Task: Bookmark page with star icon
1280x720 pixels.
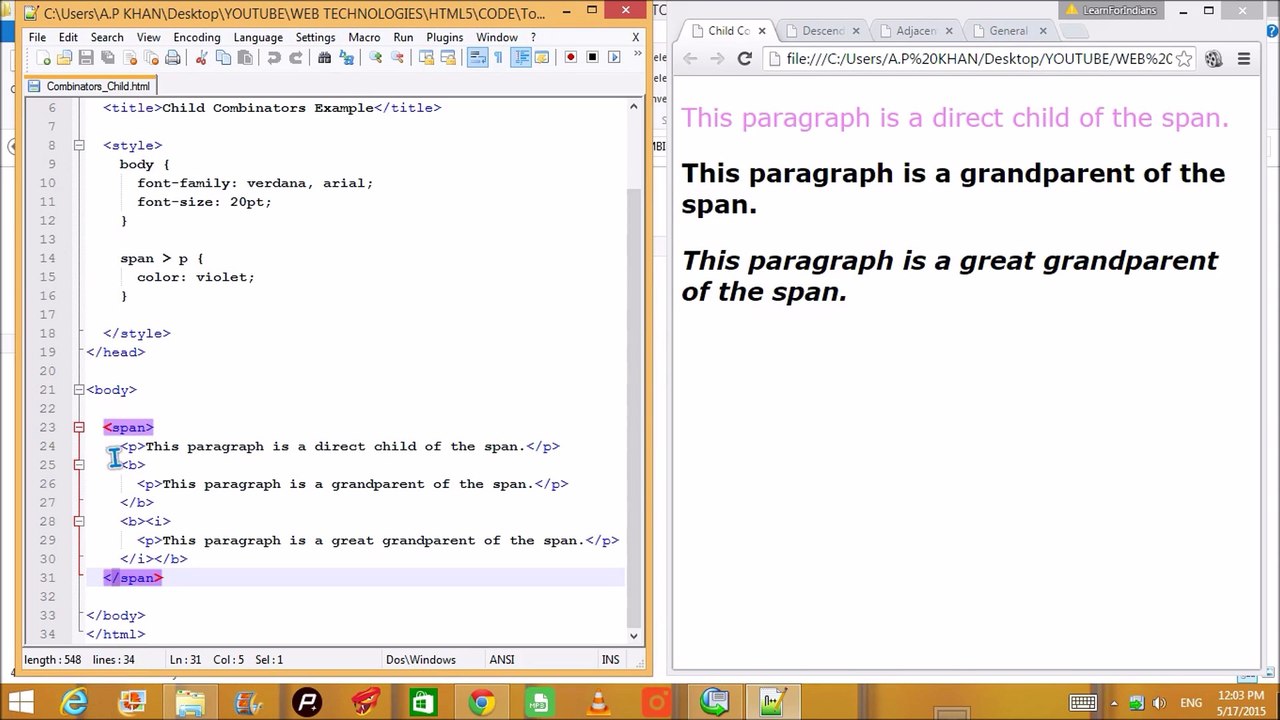Action: (x=1184, y=59)
